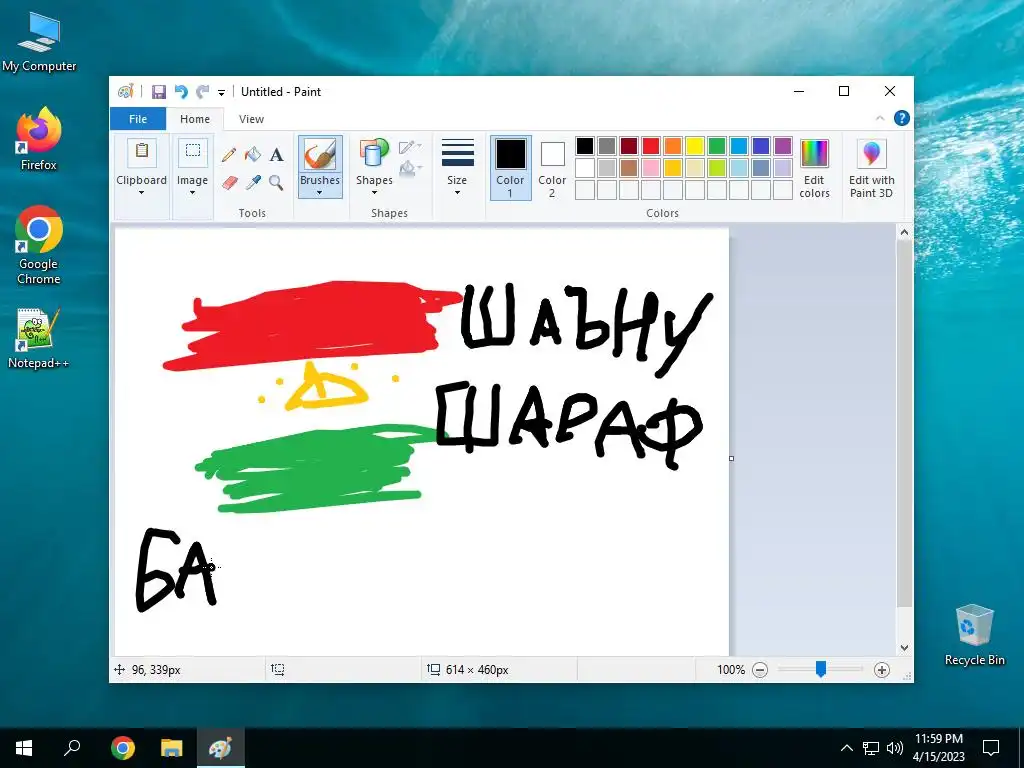Expand the Image dropdown arrow
Viewport: 1024px width, 768px height.
[x=192, y=193]
